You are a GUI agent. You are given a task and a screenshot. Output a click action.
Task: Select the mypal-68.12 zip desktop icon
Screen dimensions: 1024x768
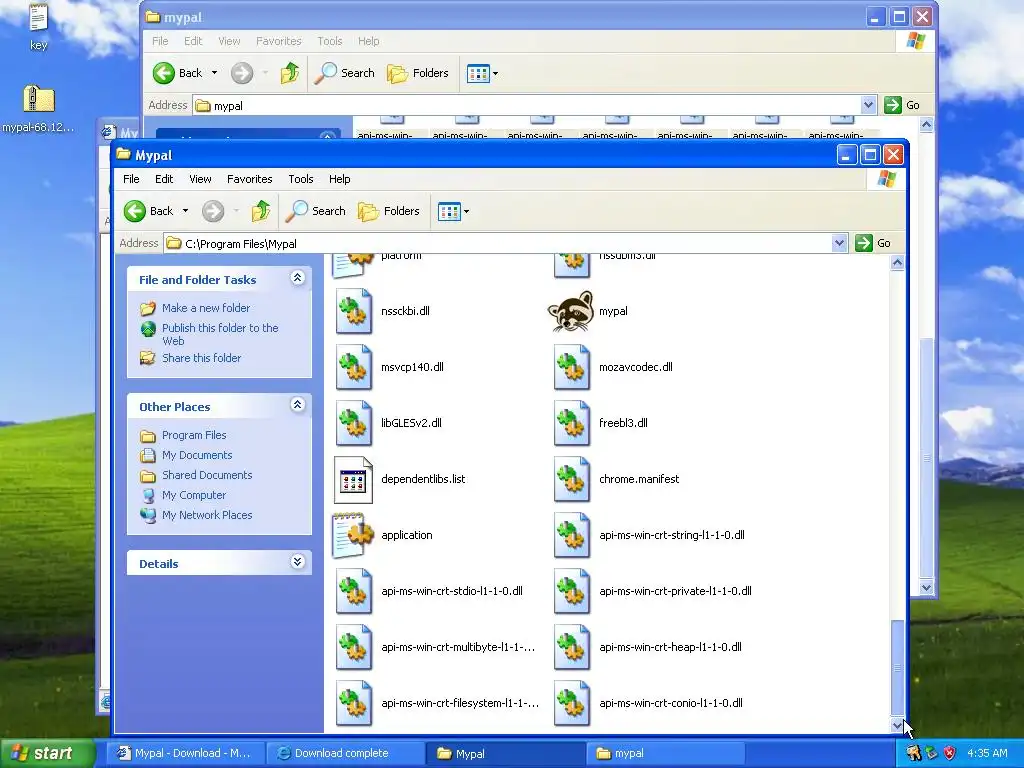[39, 109]
